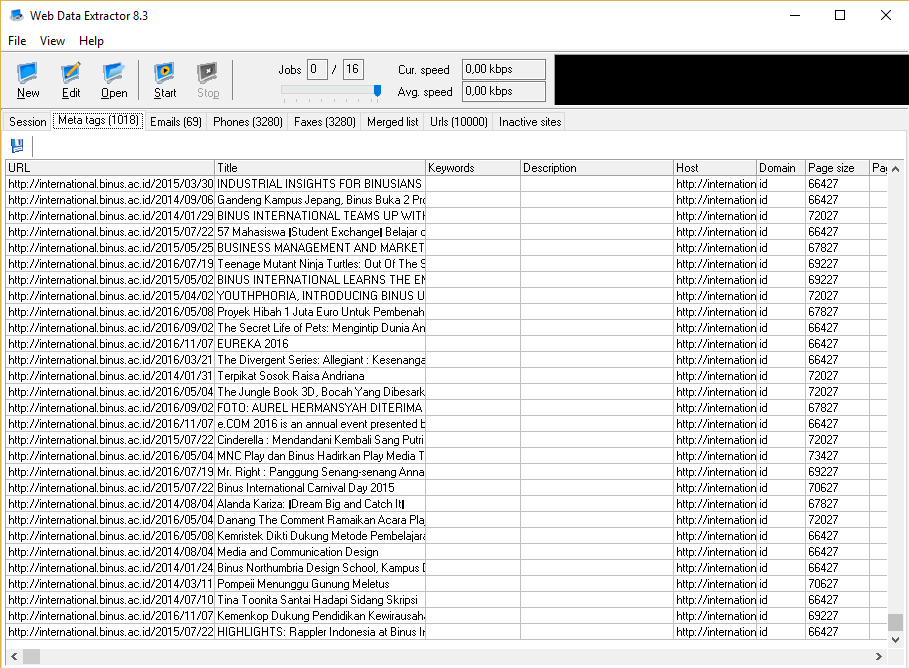This screenshot has width=909, height=668.
Task: Click the Cur. speed value field
Action: tap(503, 69)
